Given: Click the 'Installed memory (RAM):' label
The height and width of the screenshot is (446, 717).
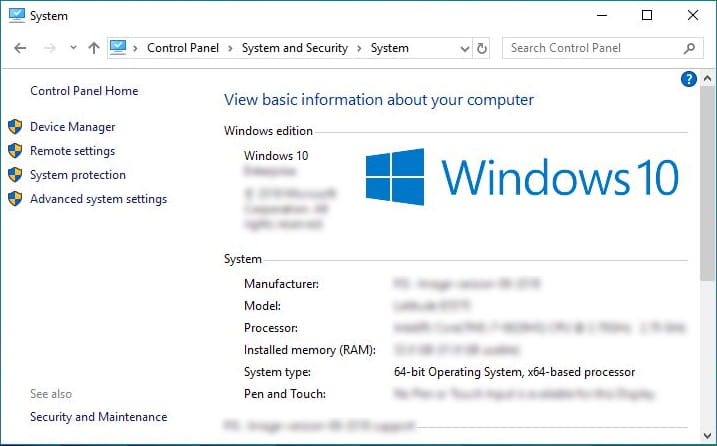Looking at the screenshot, I should click(310, 350).
